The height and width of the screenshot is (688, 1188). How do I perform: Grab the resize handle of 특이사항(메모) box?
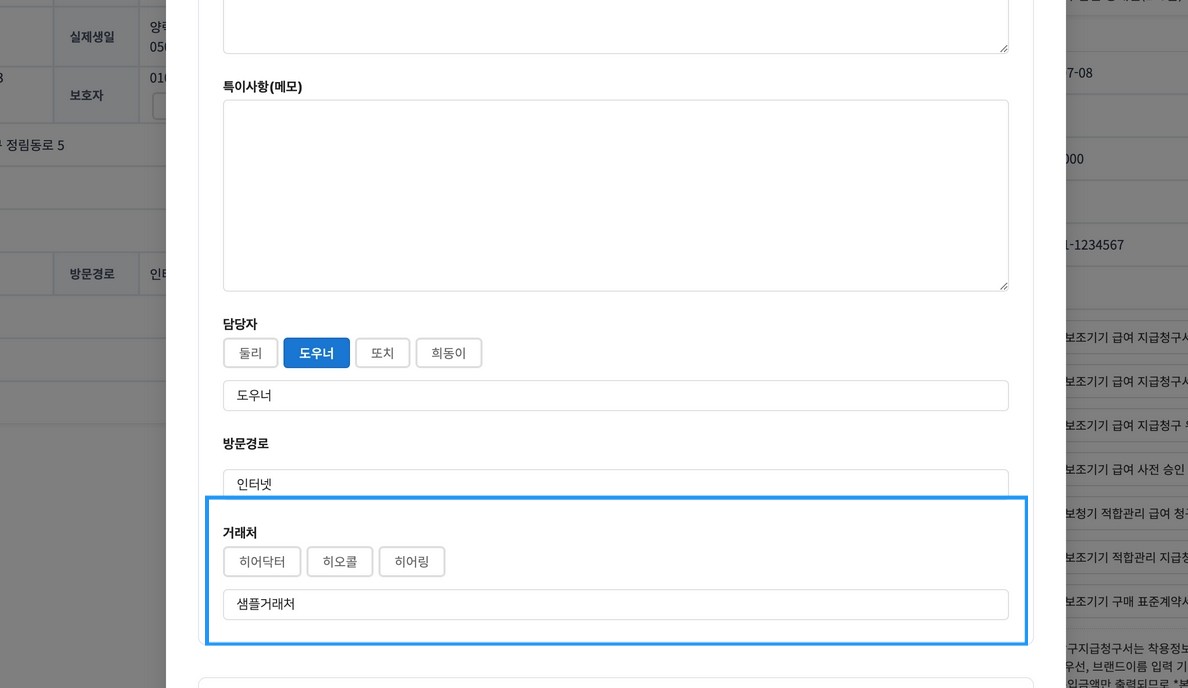(x=1003, y=286)
